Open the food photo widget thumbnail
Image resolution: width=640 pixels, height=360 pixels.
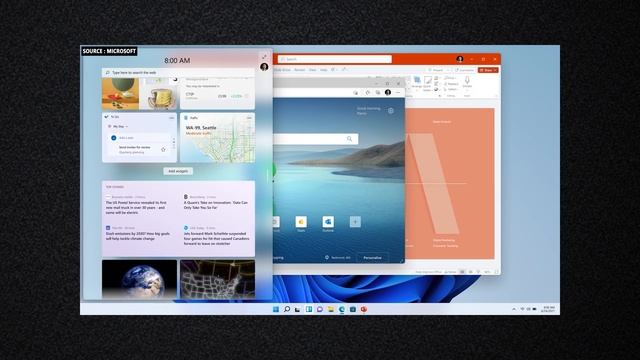pyautogui.click(x=139, y=94)
